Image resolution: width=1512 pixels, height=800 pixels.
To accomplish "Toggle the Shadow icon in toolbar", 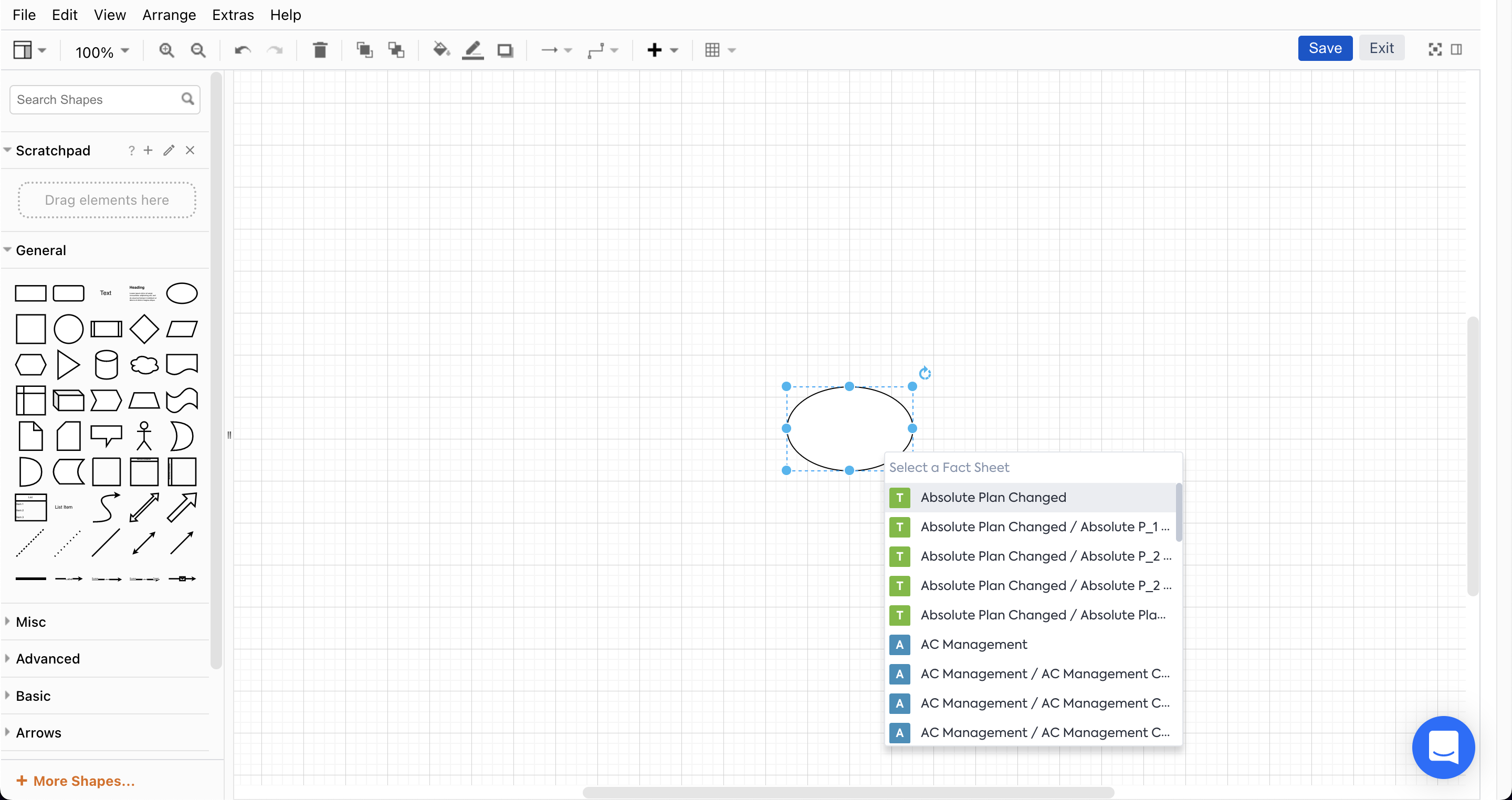I will pos(505,50).
